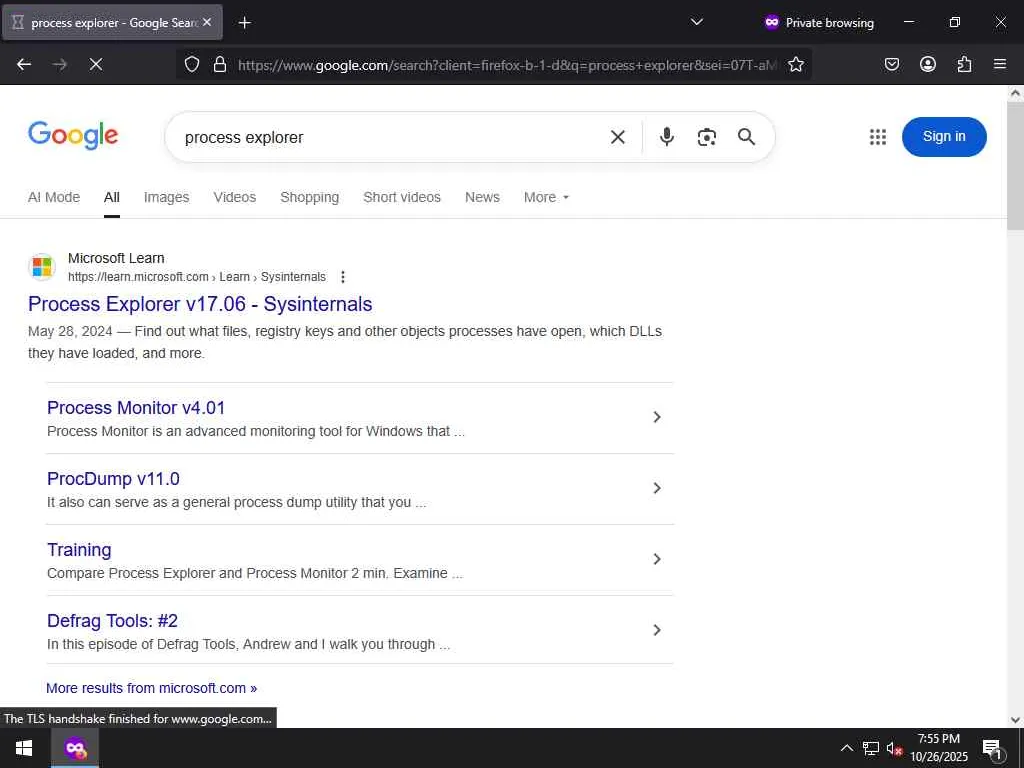Open the taskbar clock 7:55 PM
The image size is (1024, 768).
point(939,748)
